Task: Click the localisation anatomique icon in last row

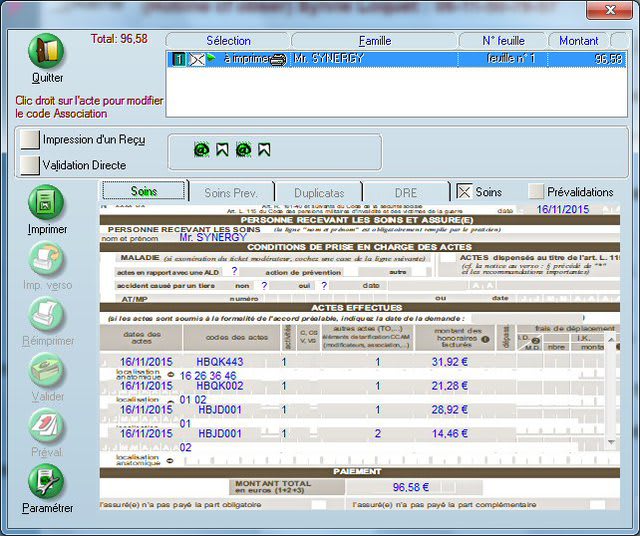Action: [170, 461]
